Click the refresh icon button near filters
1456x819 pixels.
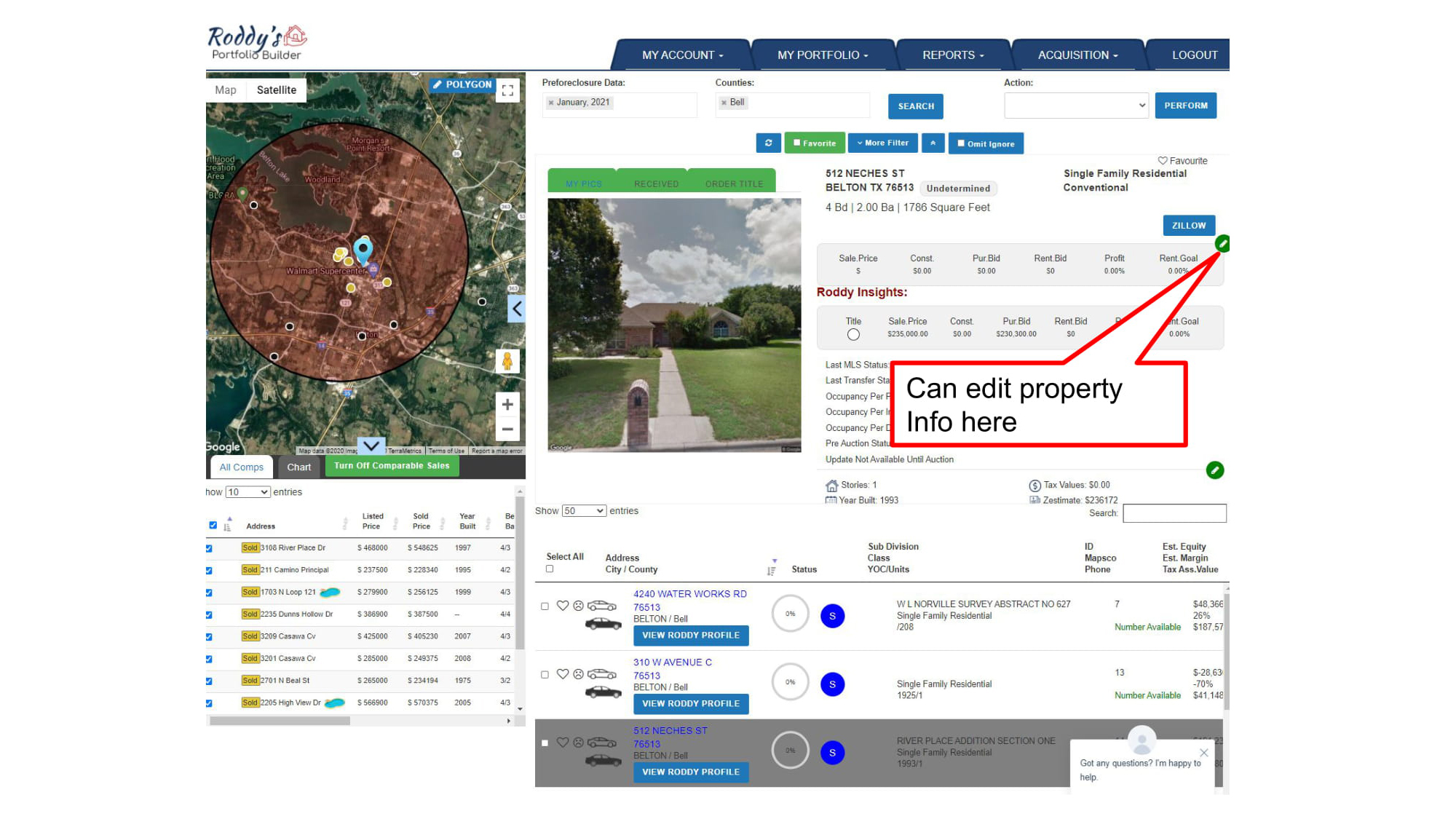pos(768,143)
